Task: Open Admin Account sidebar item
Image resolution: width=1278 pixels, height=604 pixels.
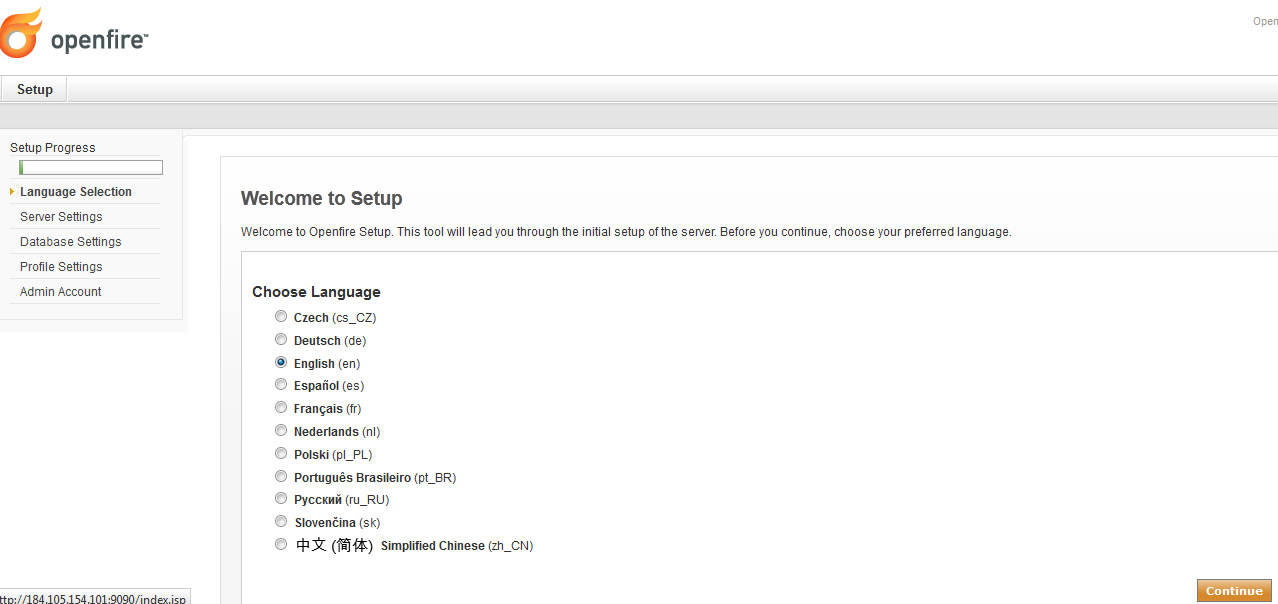Action: tap(61, 292)
